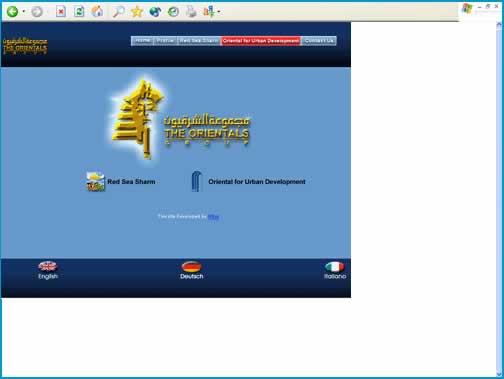This screenshot has height=379, width=504.
Task: Open the Contact Us navigation tab
Action: [319, 41]
